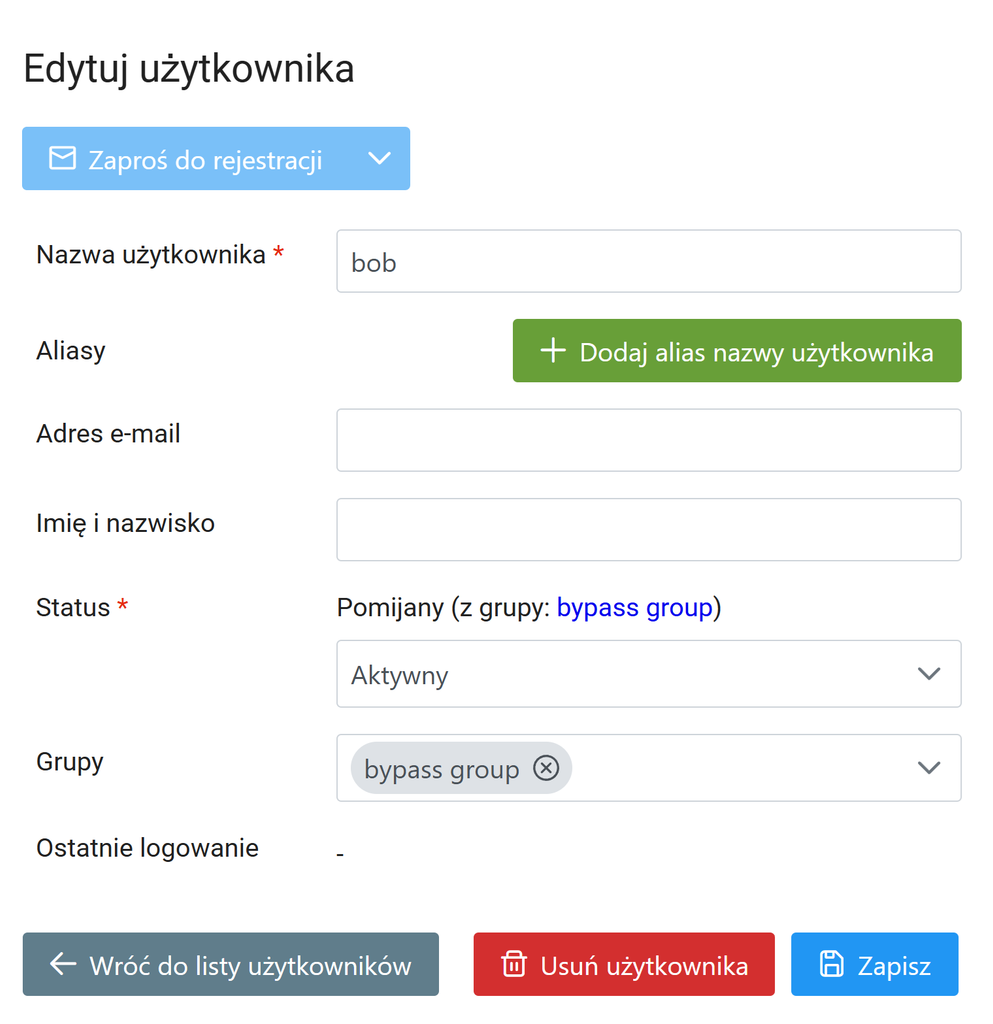Click the envelope icon on the invite button
This screenshot has height=1024, width=993.
coord(63,159)
